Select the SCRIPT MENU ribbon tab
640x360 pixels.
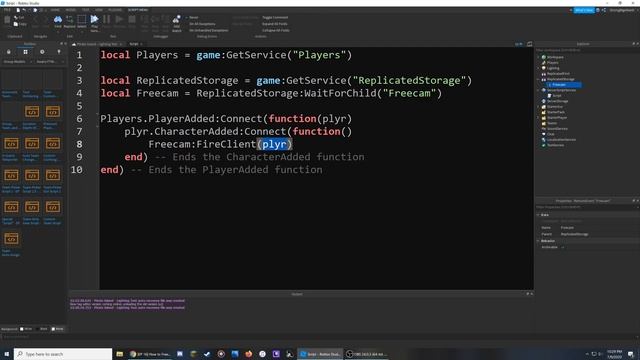tap(138, 10)
